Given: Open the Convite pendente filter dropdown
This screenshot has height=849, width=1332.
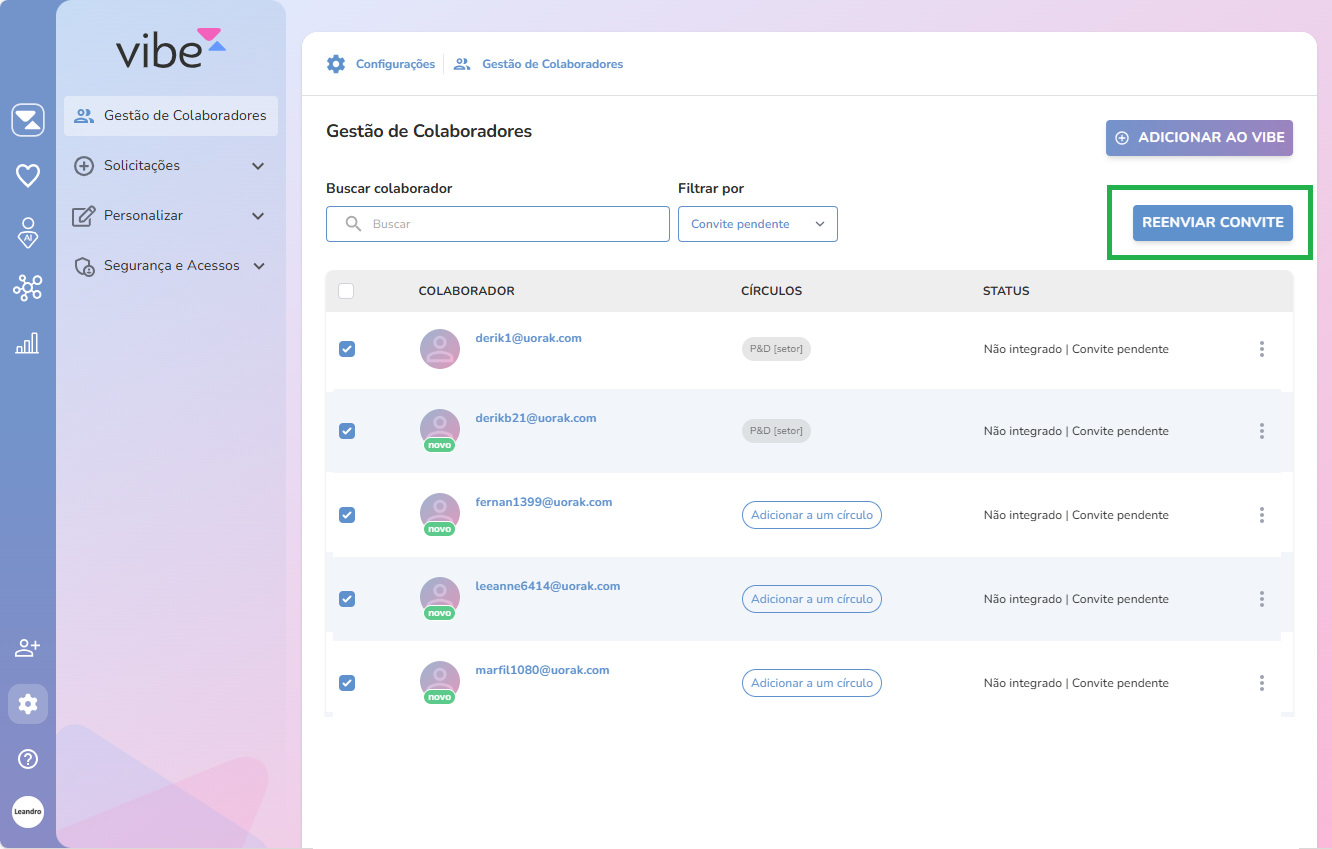Looking at the screenshot, I should coord(757,224).
